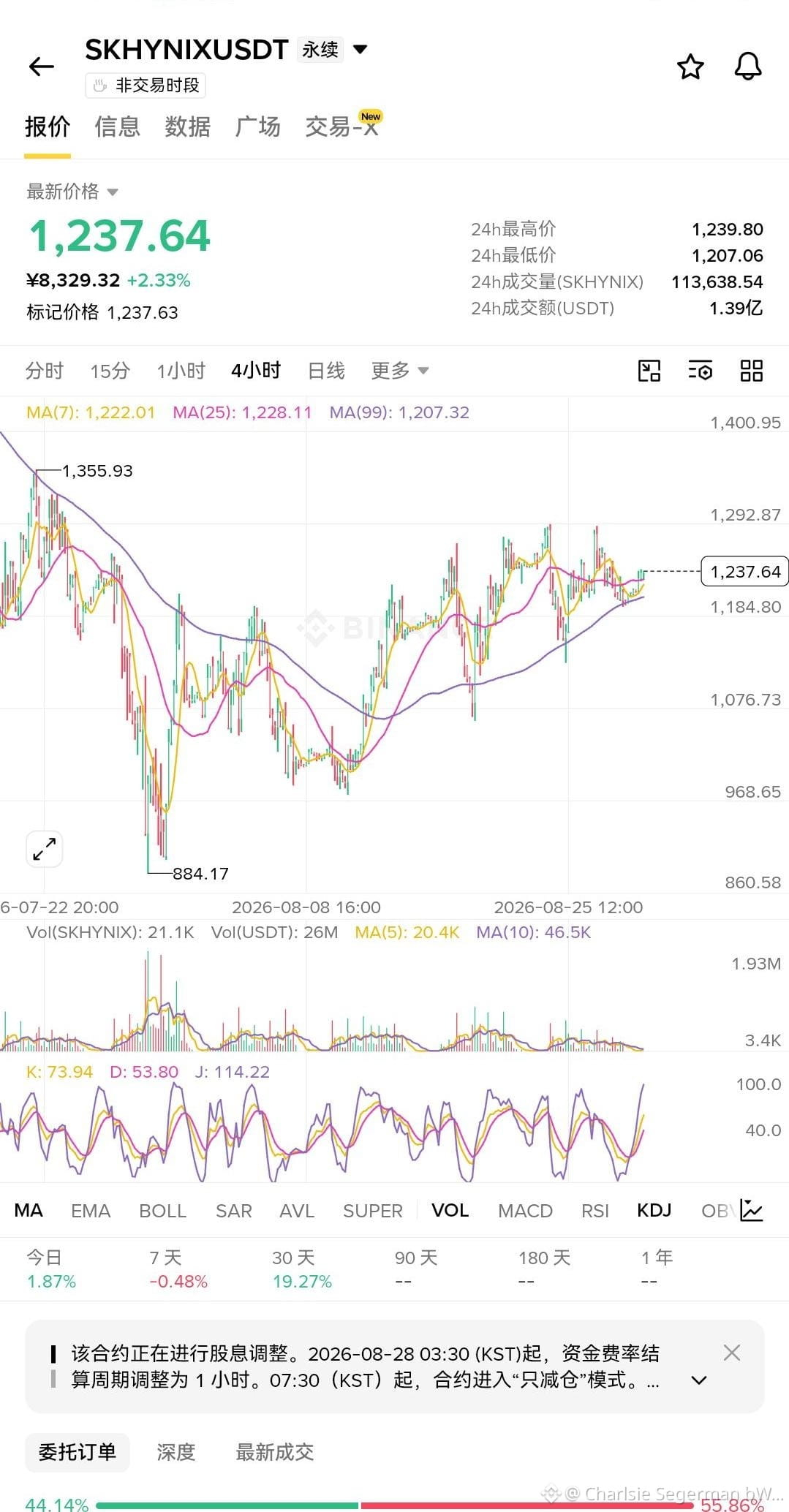
Task: Open the 最新成交 recent trades tab
Action: pos(274,1451)
